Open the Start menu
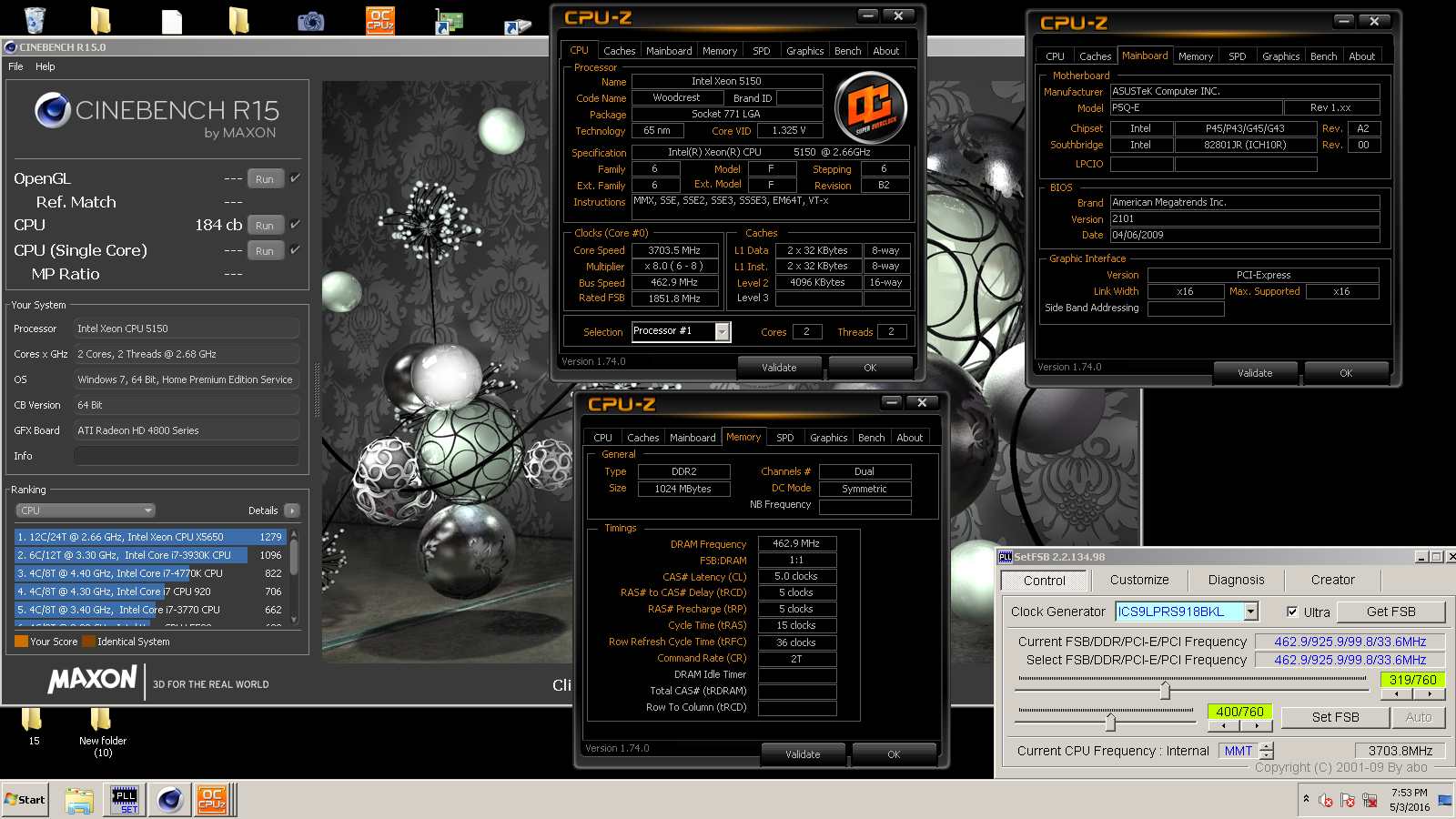The width and height of the screenshot is (1456, 819). (x=25, y=799)
